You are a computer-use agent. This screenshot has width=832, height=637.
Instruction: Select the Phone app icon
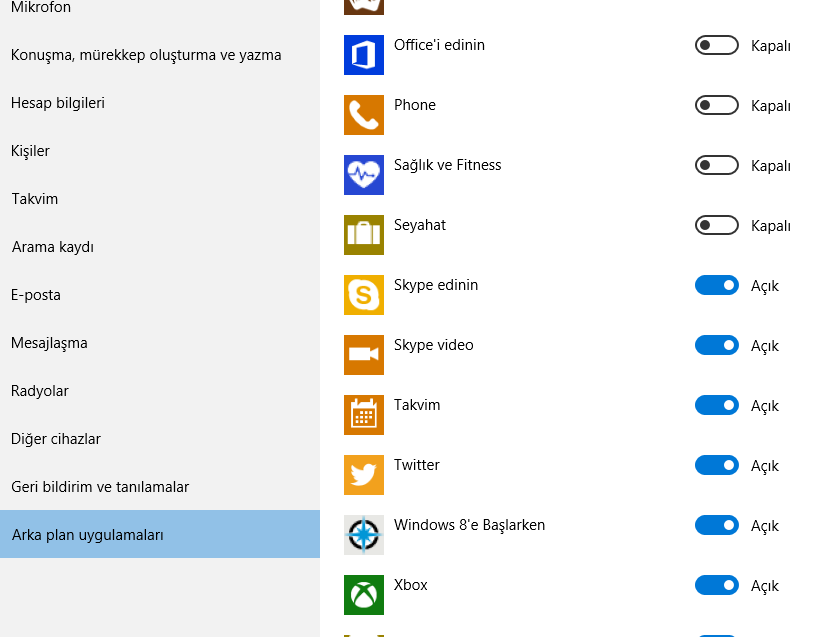(x=364, y=115)
